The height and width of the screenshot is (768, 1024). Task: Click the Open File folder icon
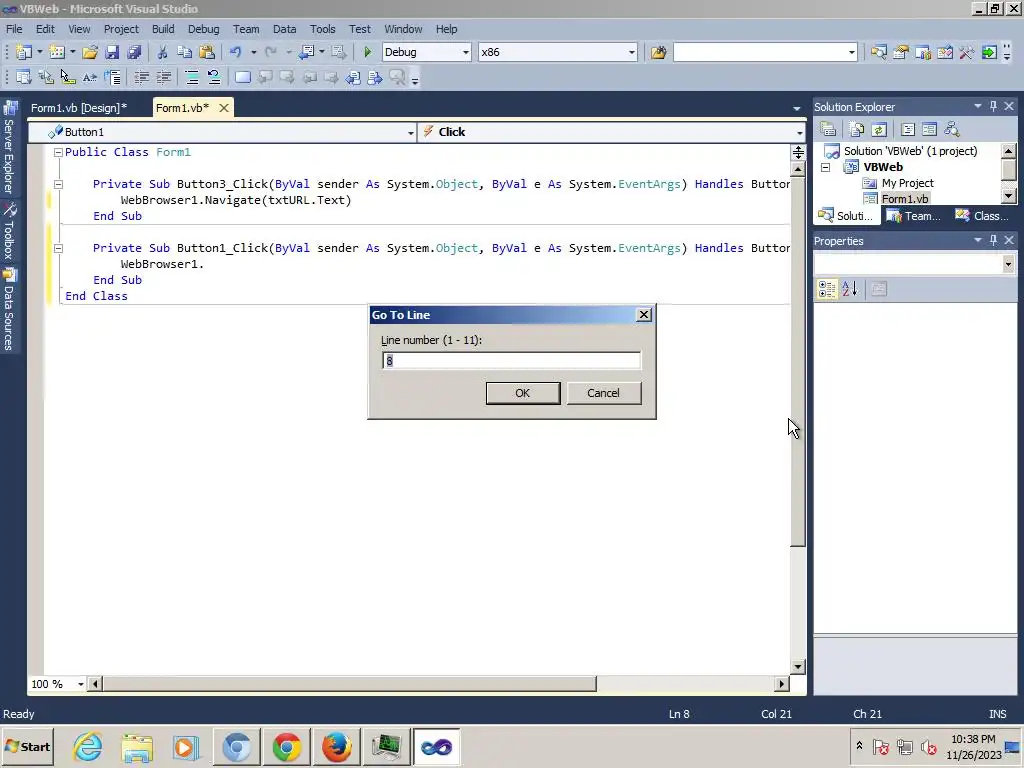90,52
